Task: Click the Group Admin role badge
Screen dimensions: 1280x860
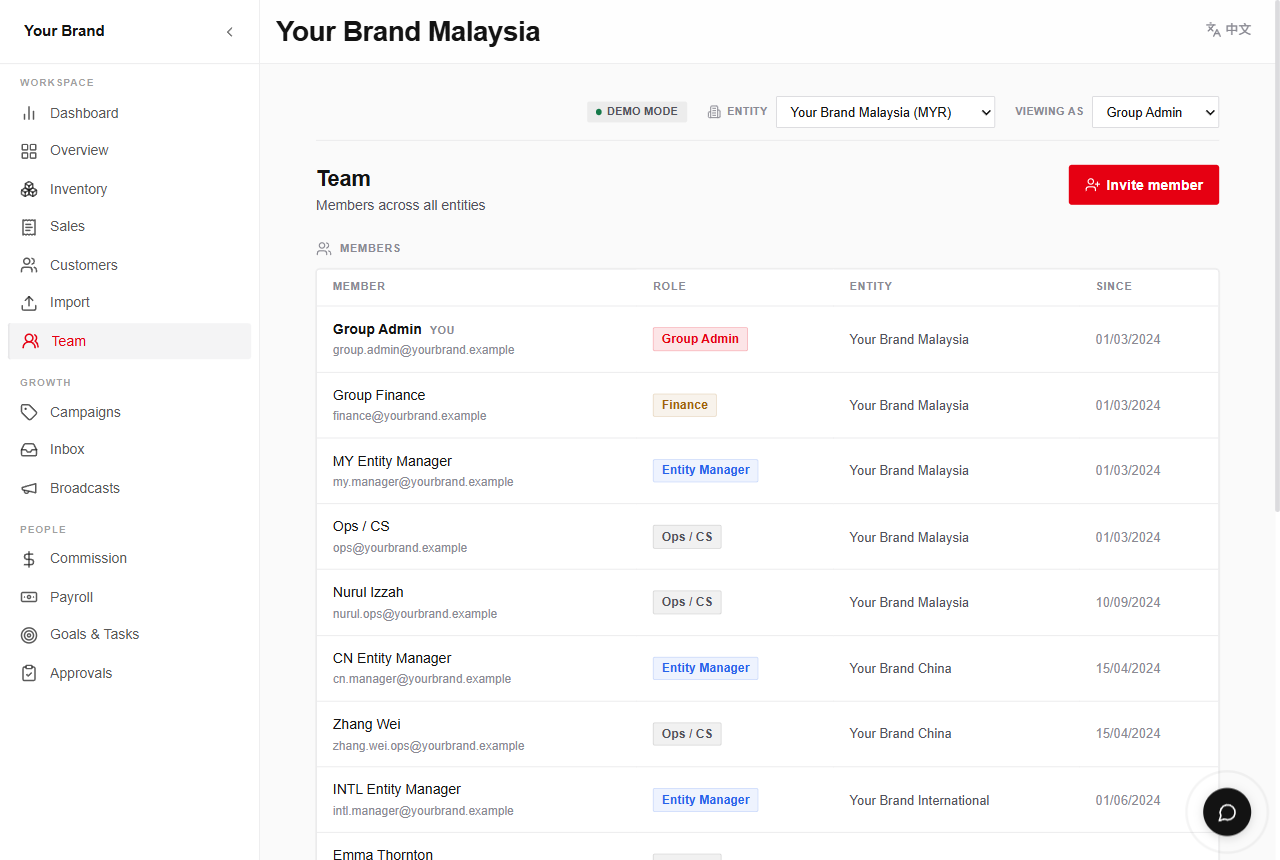Action: tap(700, 339)
